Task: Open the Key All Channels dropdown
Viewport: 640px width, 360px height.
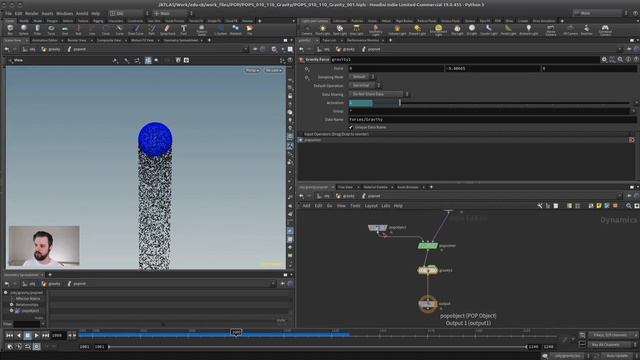Action: (611, 345)
